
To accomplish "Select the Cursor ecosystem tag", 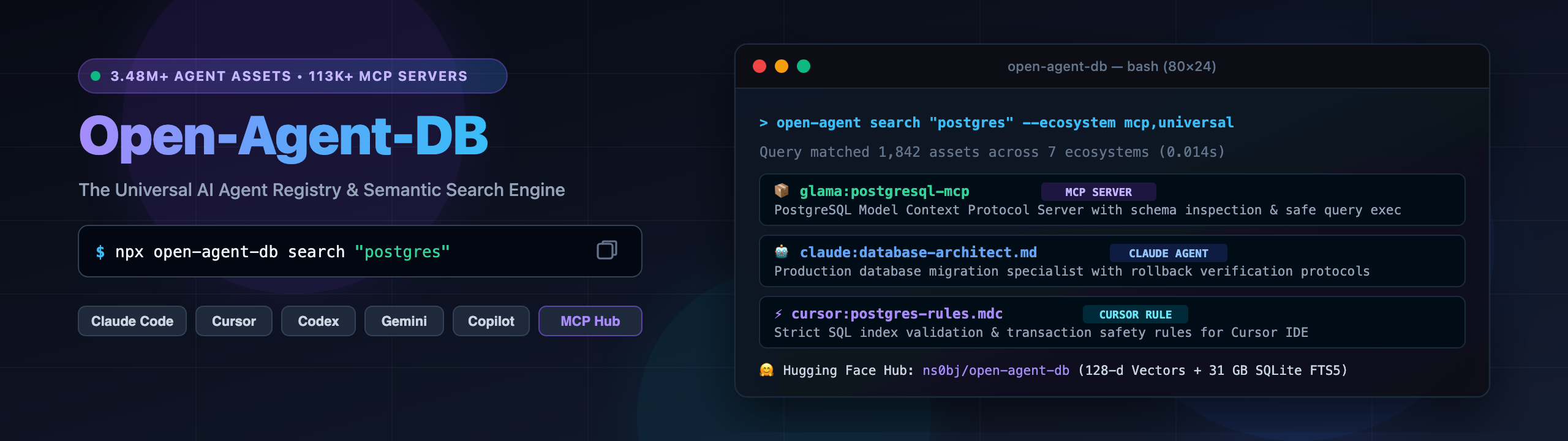I will tap(234, 321).
